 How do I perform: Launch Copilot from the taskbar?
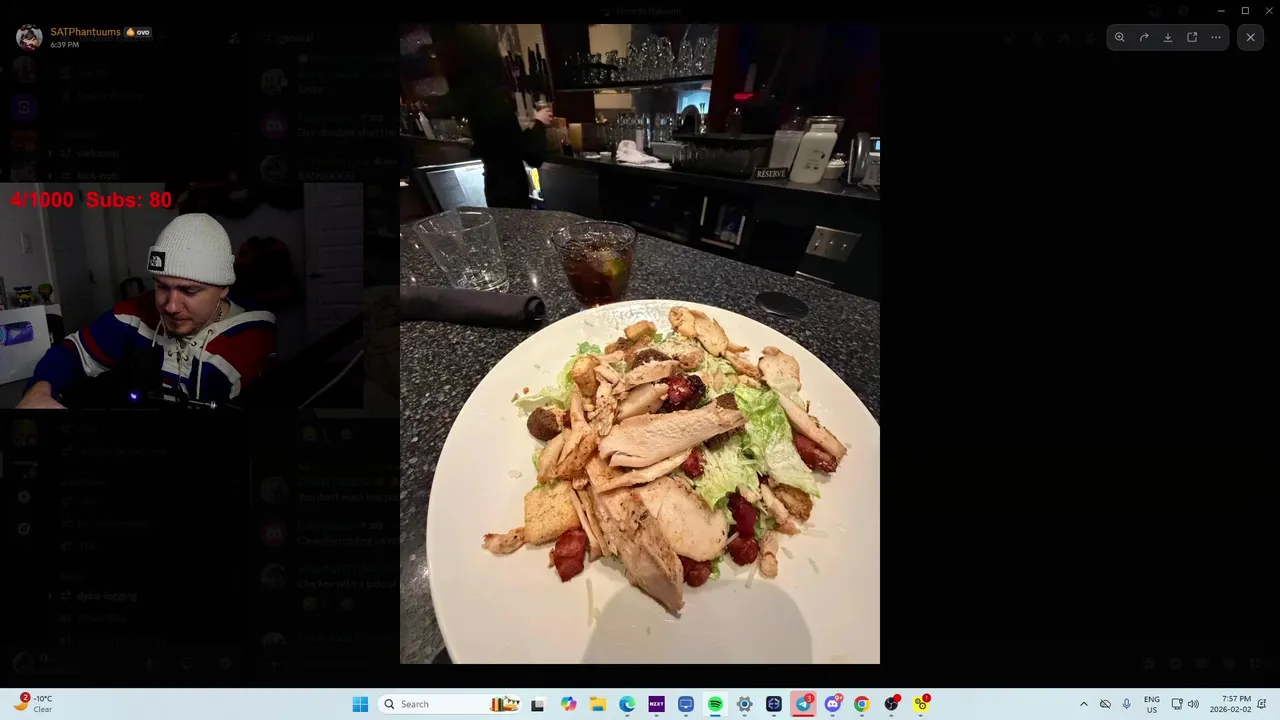coord(568,704)
